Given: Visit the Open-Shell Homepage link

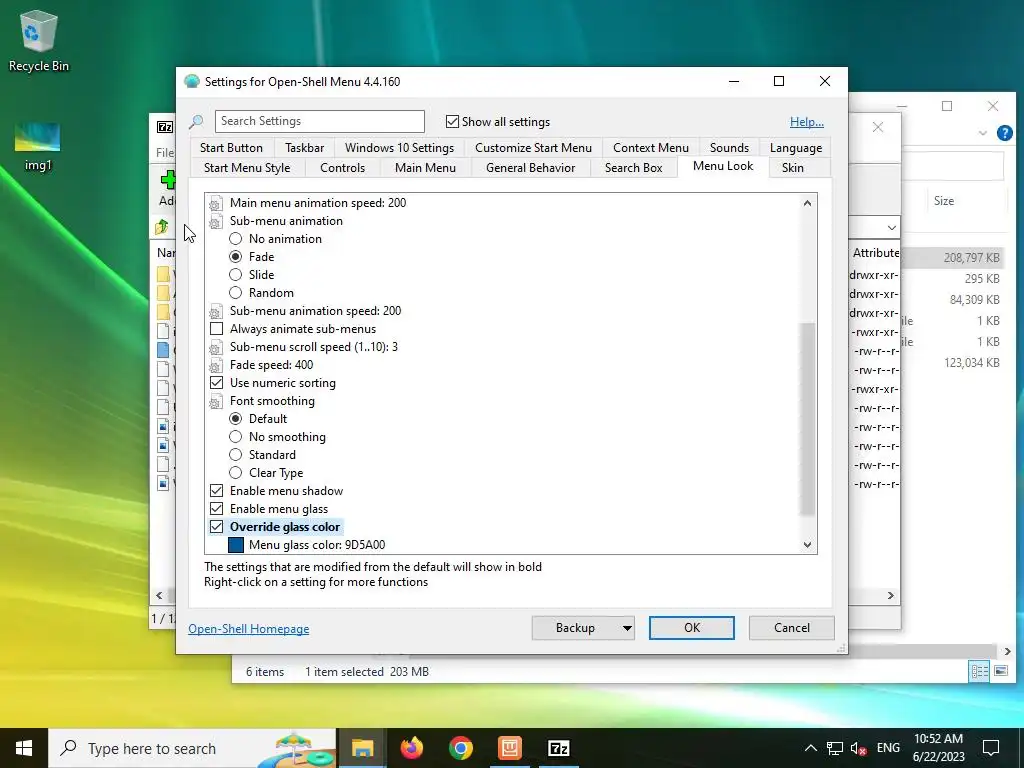Looking at the screenshot, I should pos(249,629).
